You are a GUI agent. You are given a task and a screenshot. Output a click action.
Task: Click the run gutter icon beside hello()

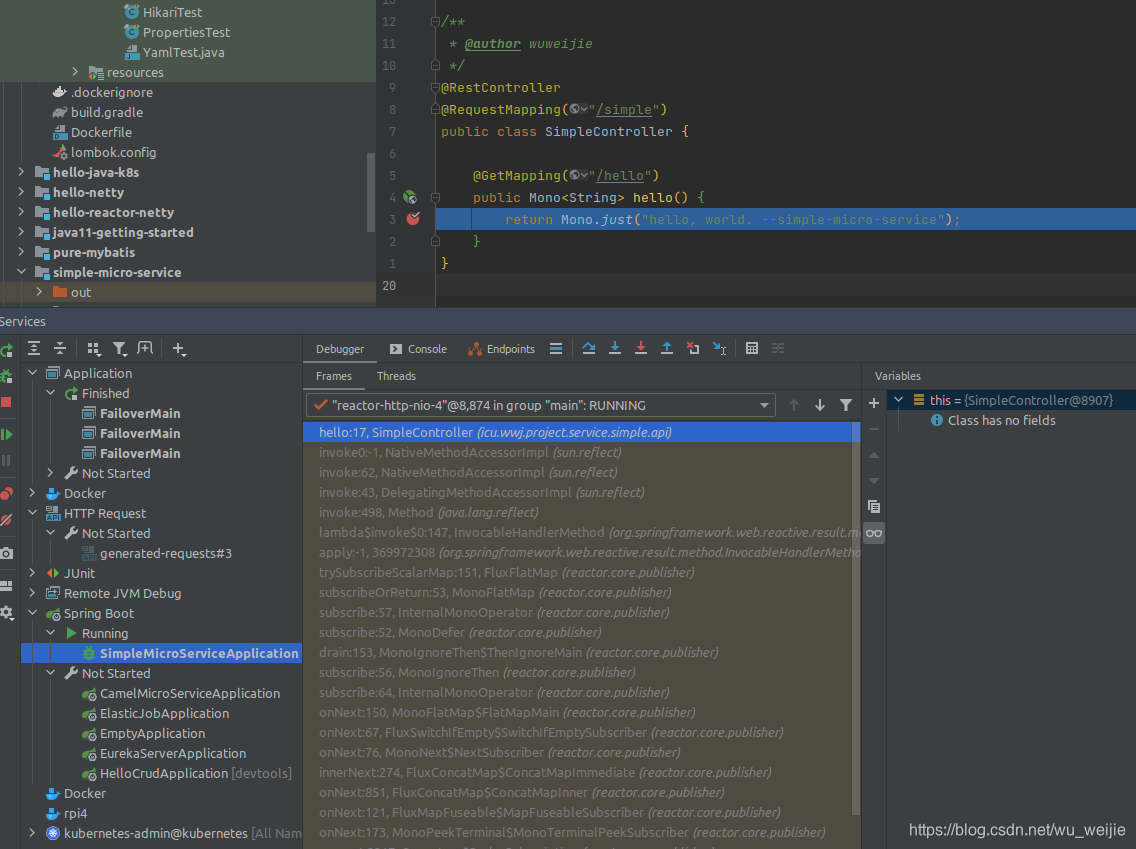click(x=410, y=197)
